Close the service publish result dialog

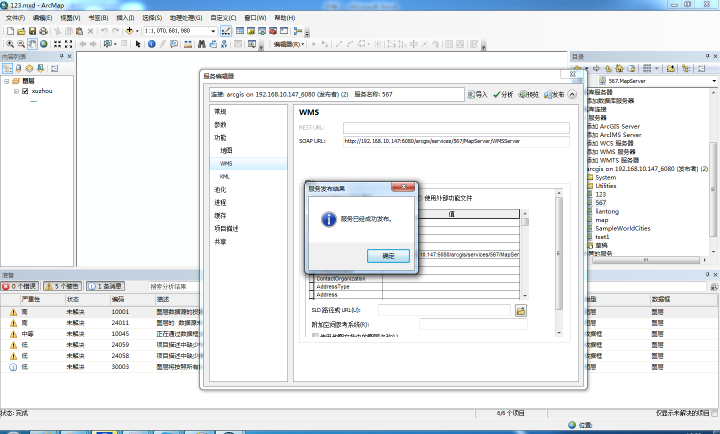click(403, 186)
